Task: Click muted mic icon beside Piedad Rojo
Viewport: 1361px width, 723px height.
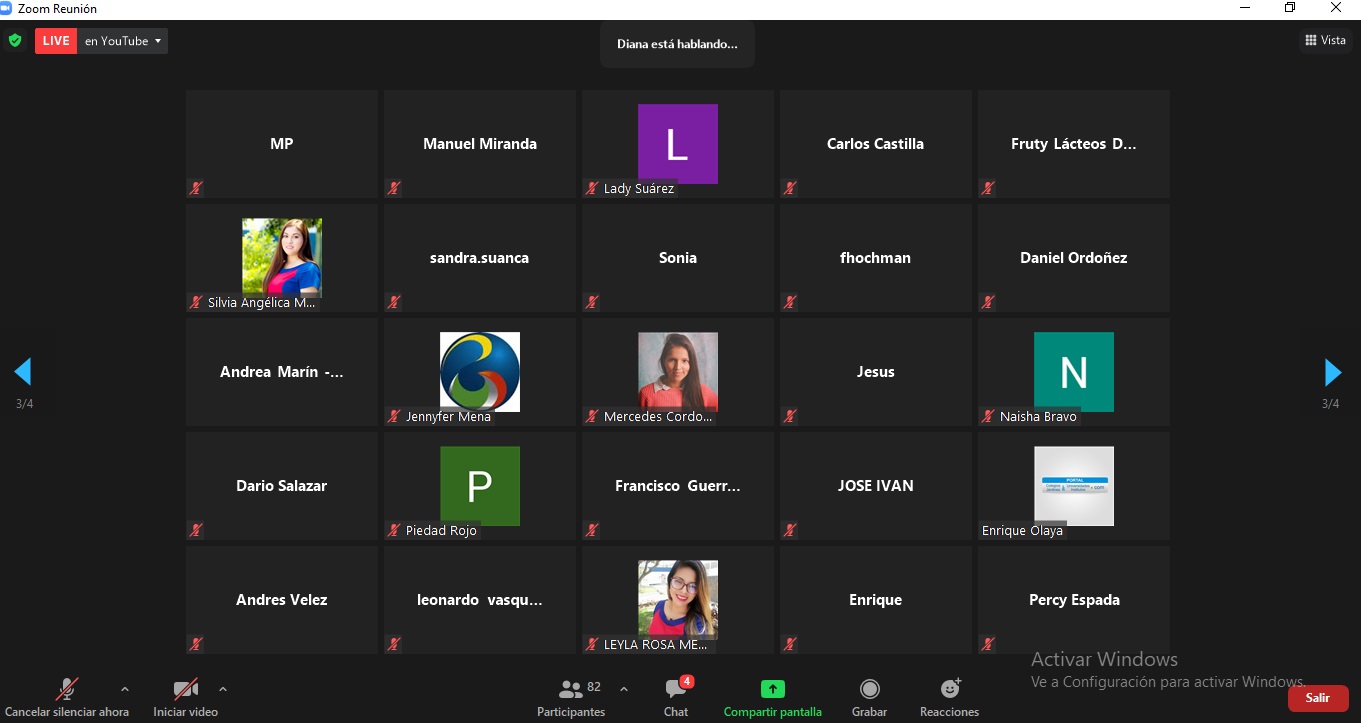Action: pos(395,530)
